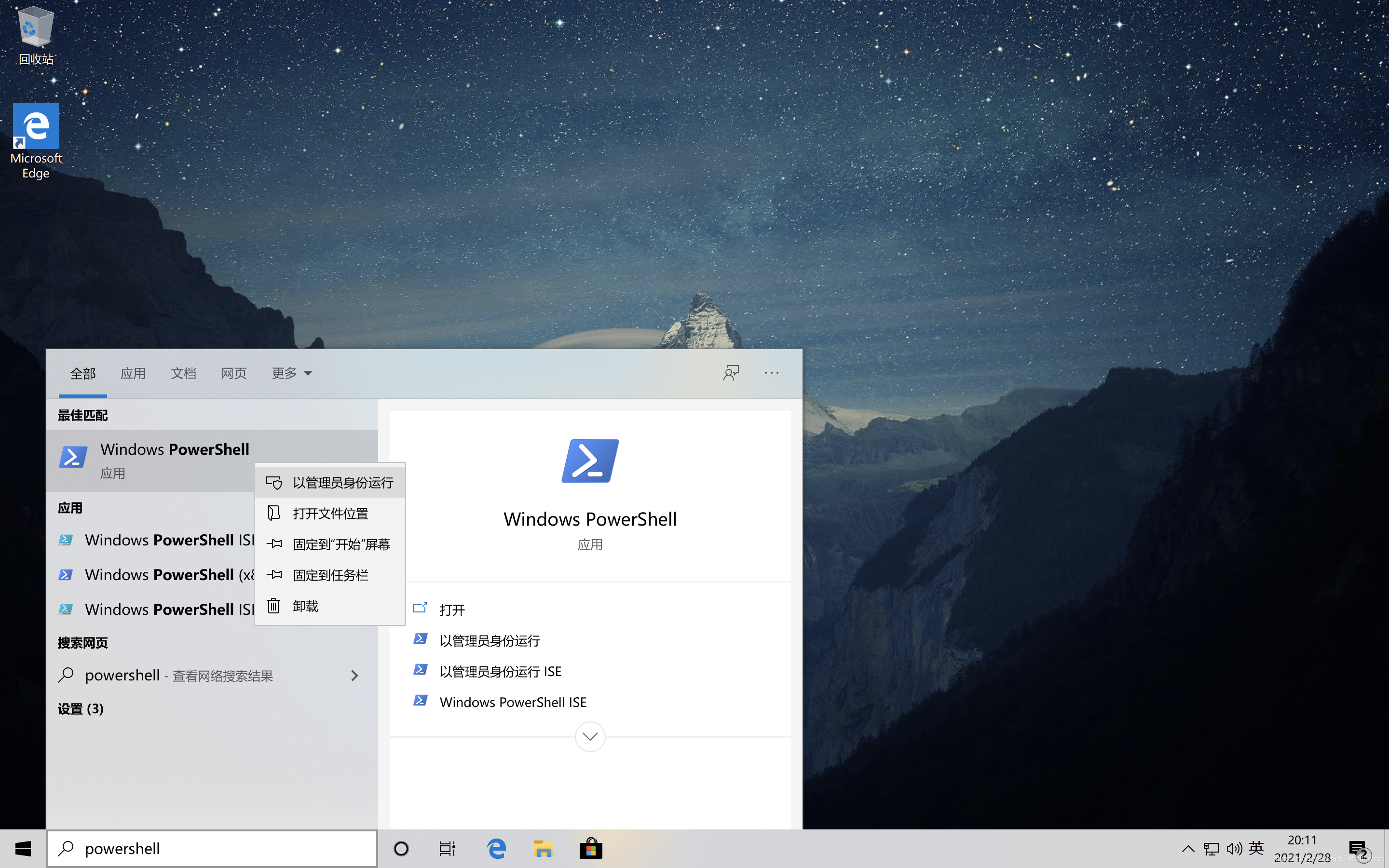The width and height of the screenshot is (1389, 868).
Task: Open the search options ellipsis menu
Action: (x=771, y=373)
